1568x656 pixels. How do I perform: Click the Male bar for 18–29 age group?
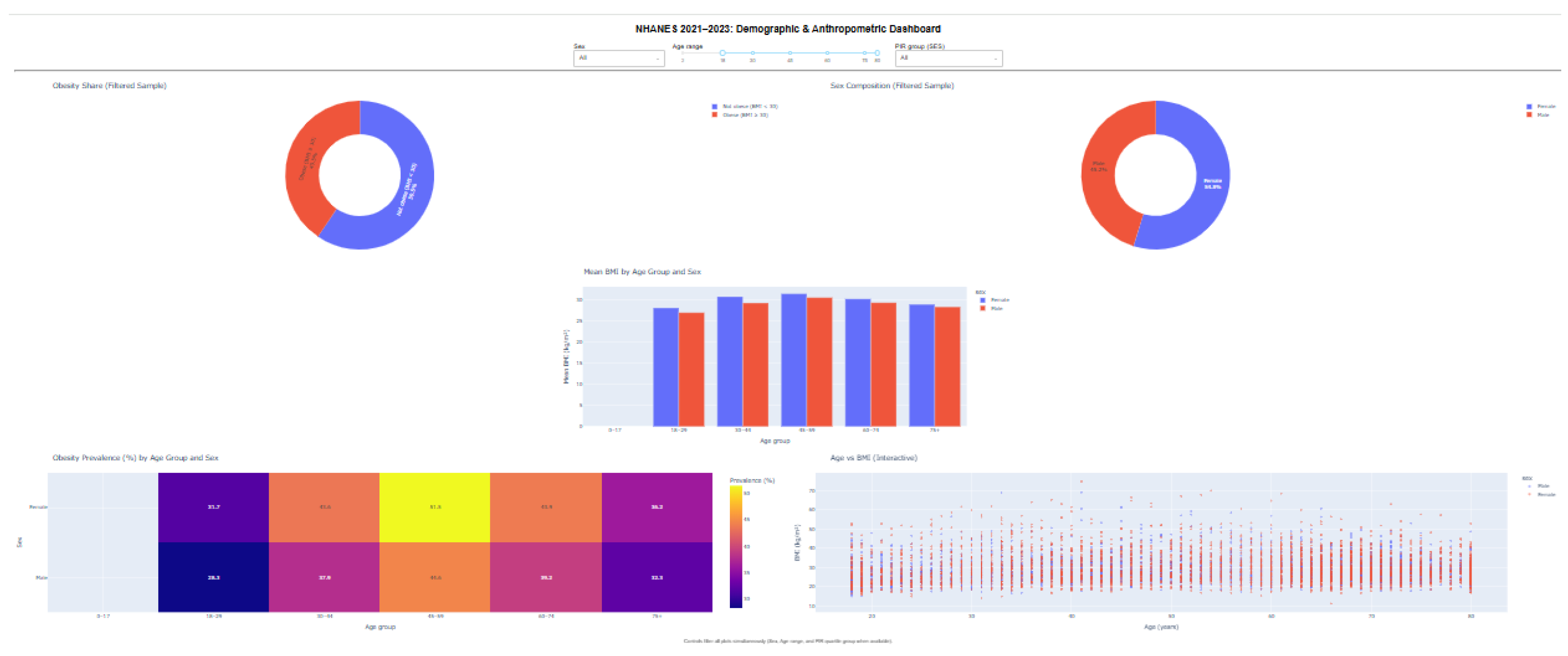point(692,369)
